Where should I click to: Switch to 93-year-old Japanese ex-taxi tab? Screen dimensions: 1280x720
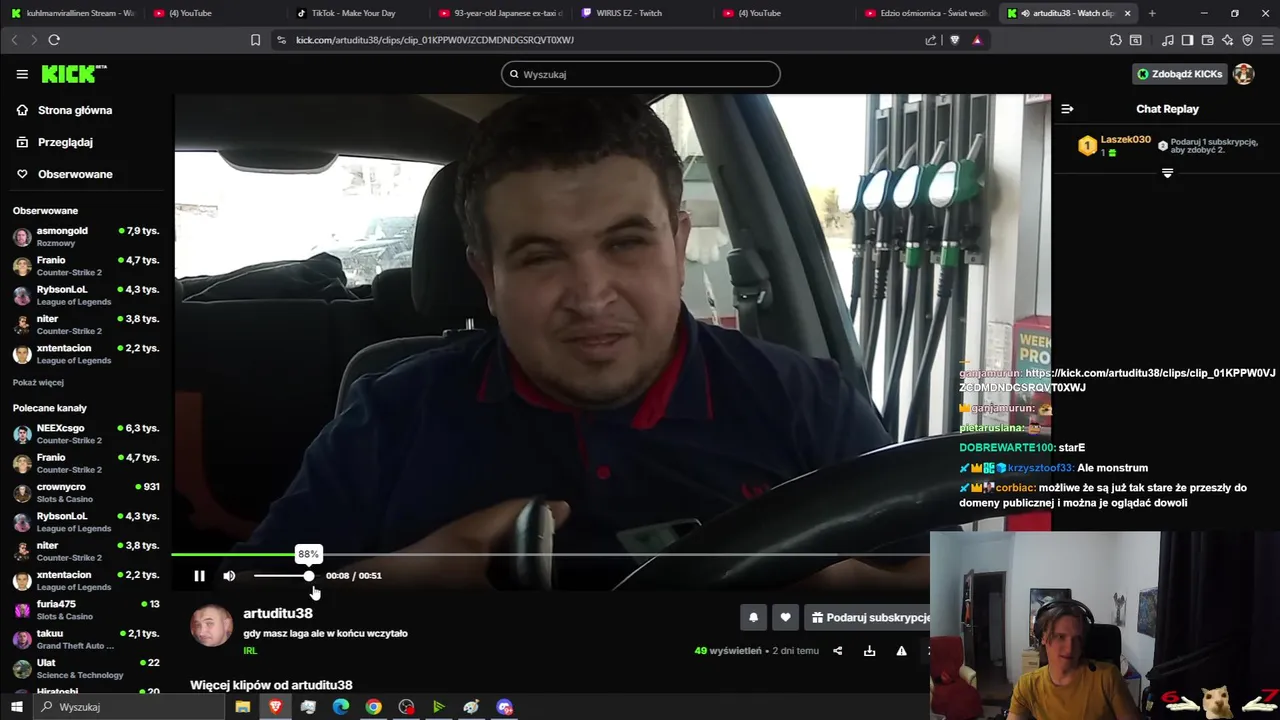coord(500,13)
